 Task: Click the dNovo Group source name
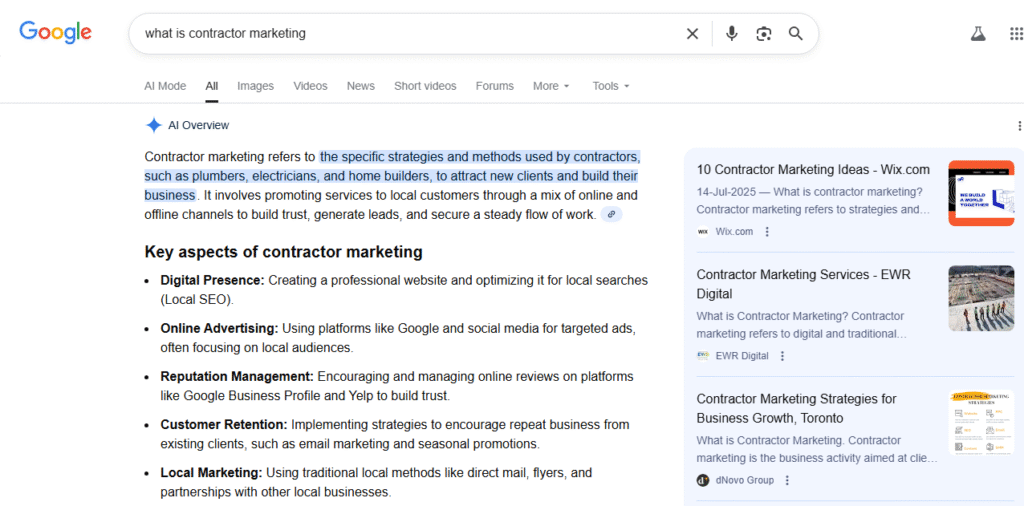tap(744, 480)
